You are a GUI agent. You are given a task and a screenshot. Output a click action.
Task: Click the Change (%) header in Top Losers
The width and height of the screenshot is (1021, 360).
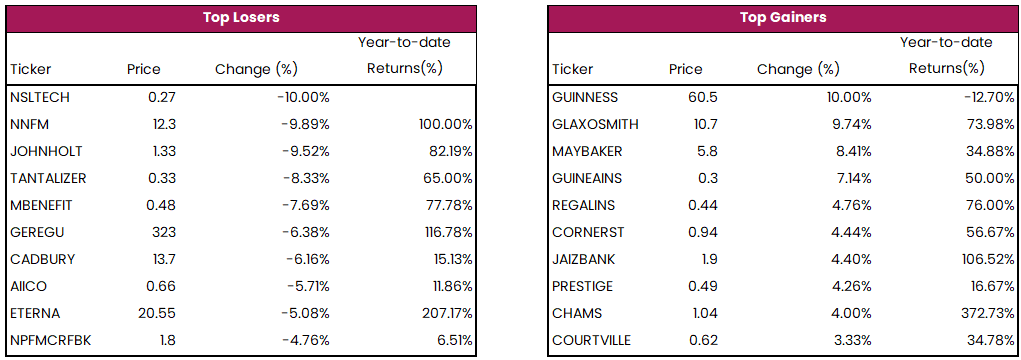click(x=256, y=69)
